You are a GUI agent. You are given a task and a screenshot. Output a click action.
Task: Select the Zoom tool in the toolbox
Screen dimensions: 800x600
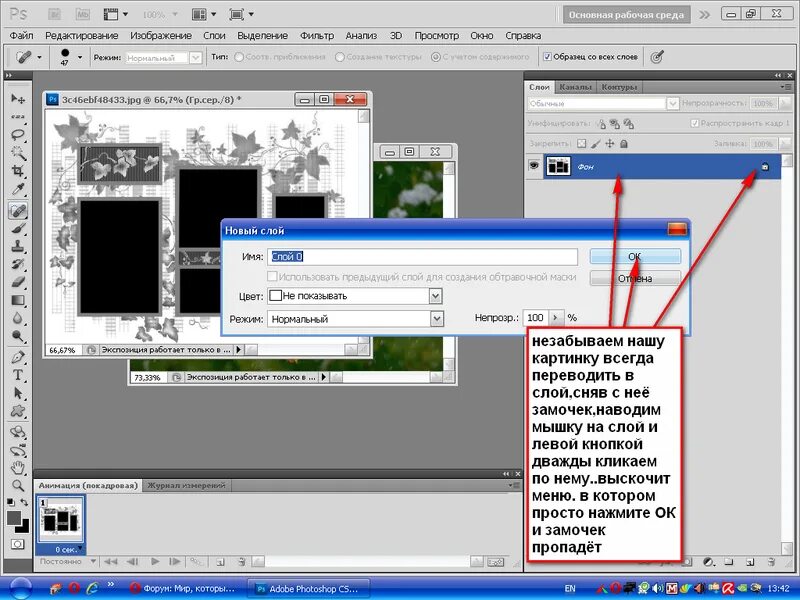click(x=18, y=485)
